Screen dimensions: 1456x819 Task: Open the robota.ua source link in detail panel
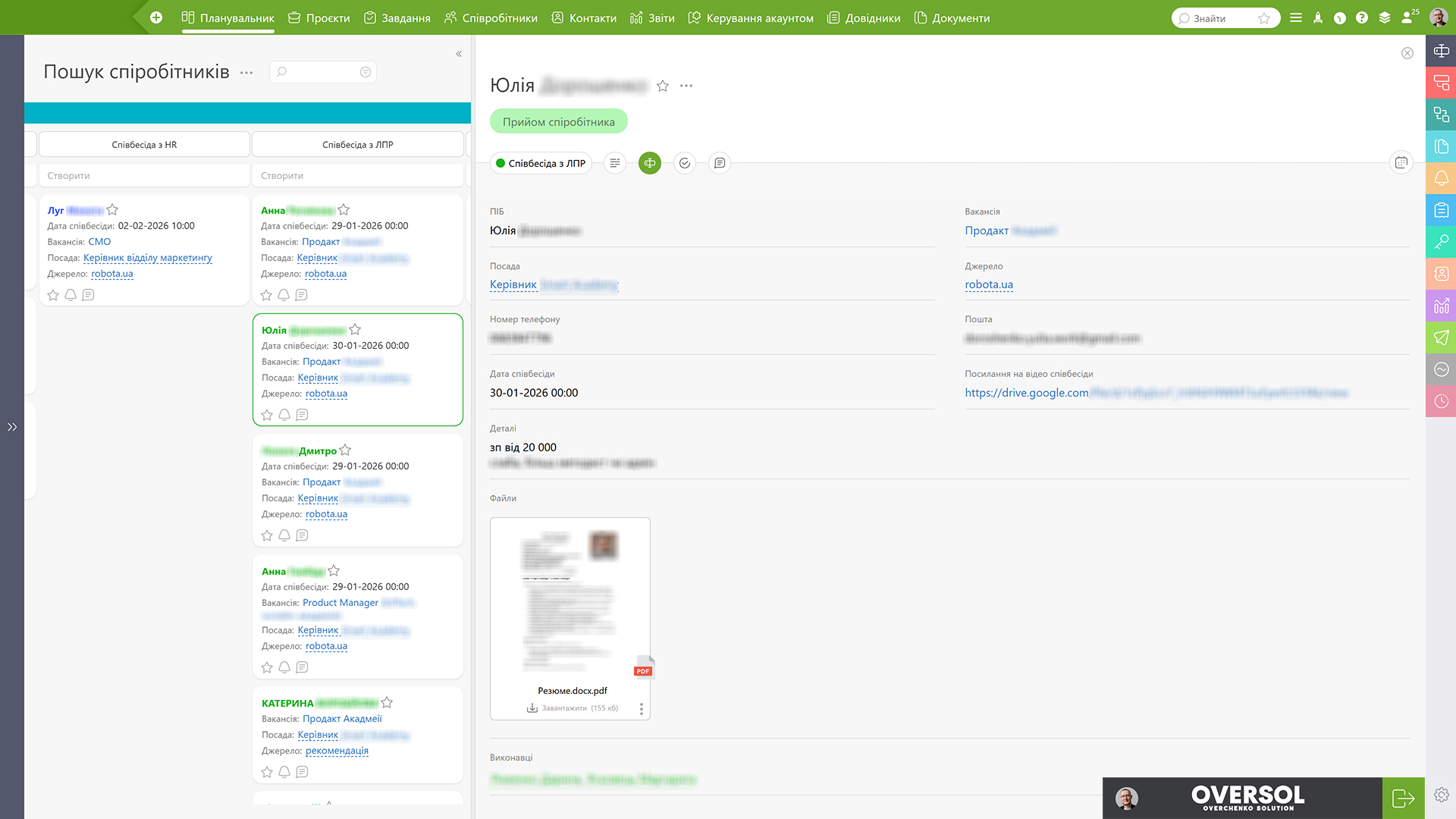coord(989,284)
